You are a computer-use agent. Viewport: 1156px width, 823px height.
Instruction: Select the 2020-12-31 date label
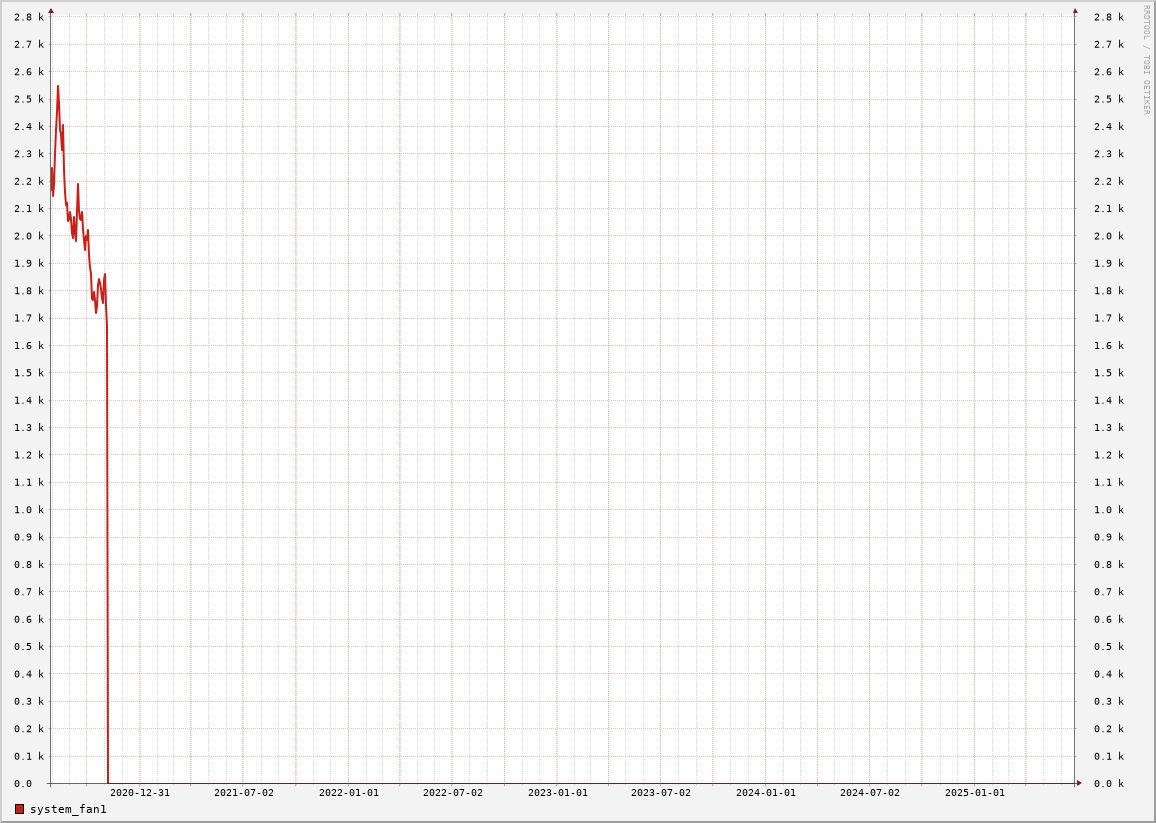pos(139,793)
